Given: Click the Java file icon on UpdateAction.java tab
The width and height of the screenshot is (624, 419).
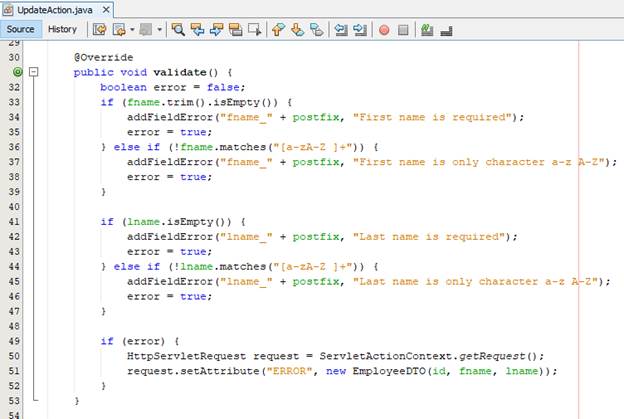Looking at the screenshot, I should pos(8,10).
